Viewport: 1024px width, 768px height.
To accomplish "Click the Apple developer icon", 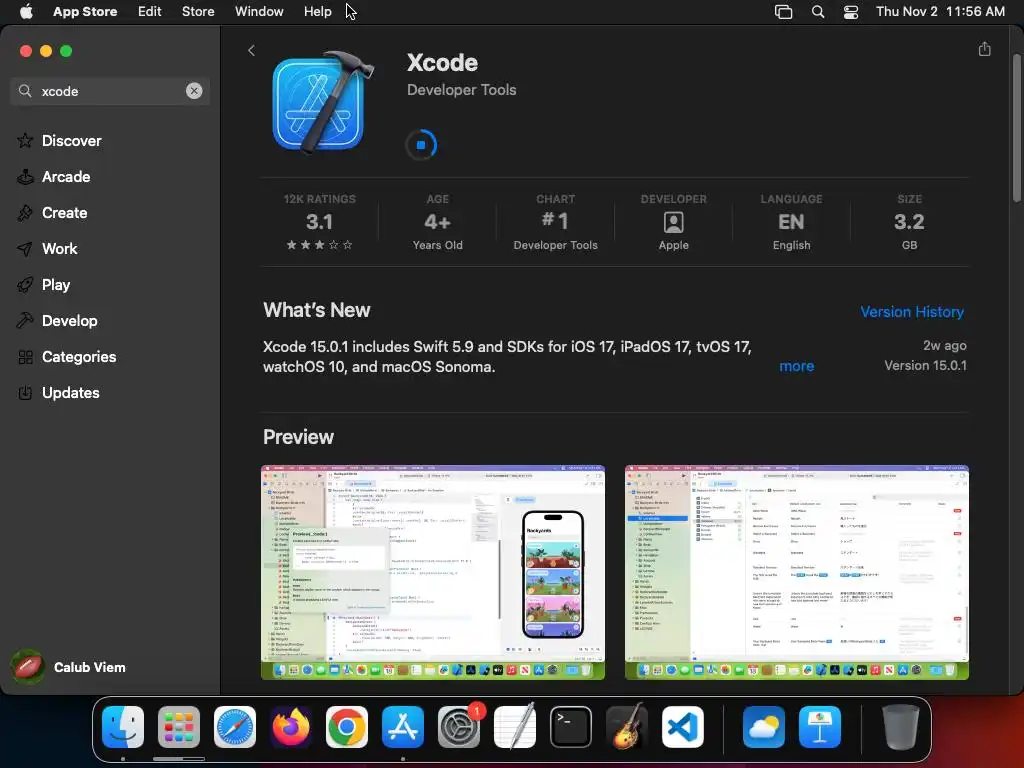I will click(x=673, y=223).
